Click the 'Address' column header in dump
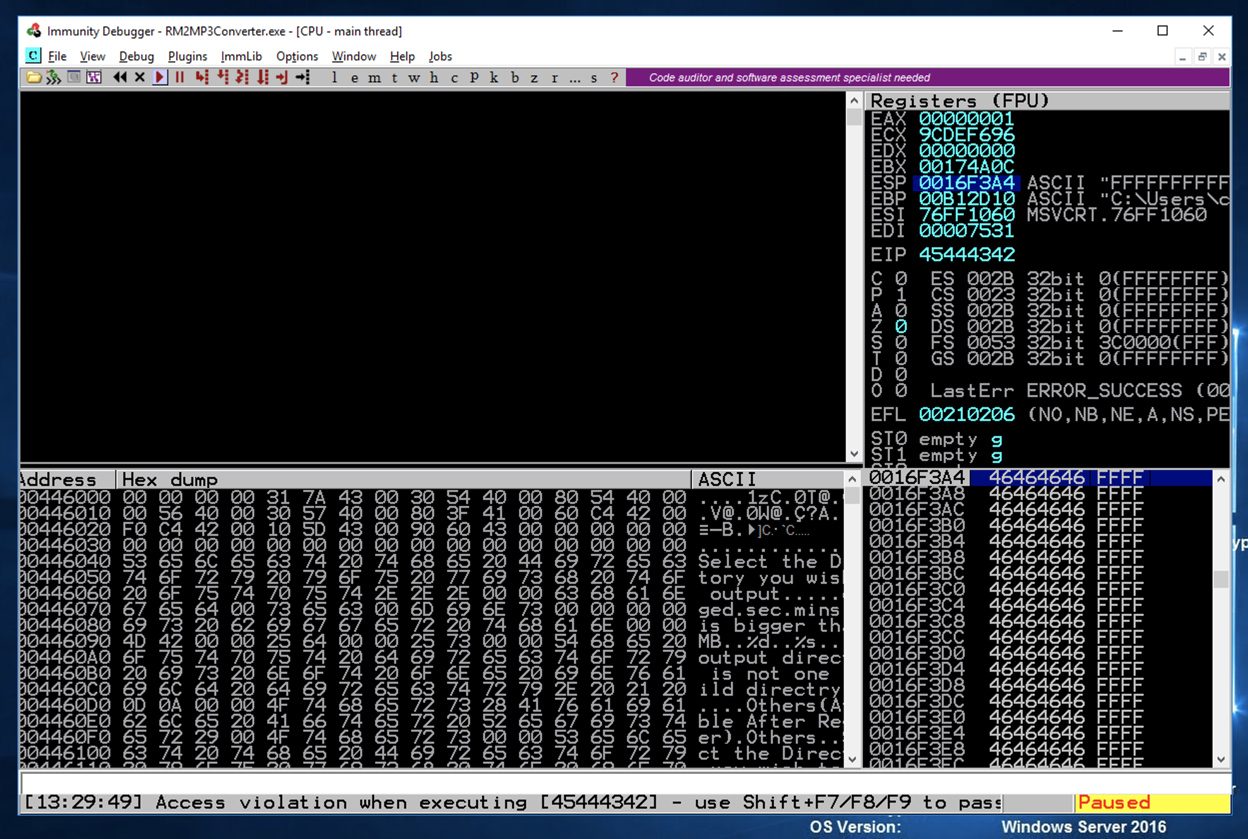 67,480
